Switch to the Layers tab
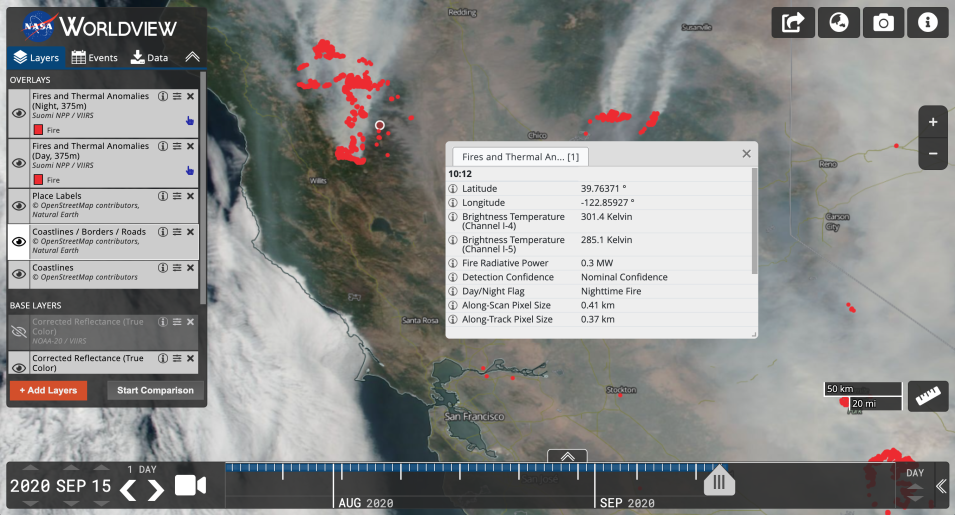Viewport: 955px width, 515px height. (x=37, y=57)
